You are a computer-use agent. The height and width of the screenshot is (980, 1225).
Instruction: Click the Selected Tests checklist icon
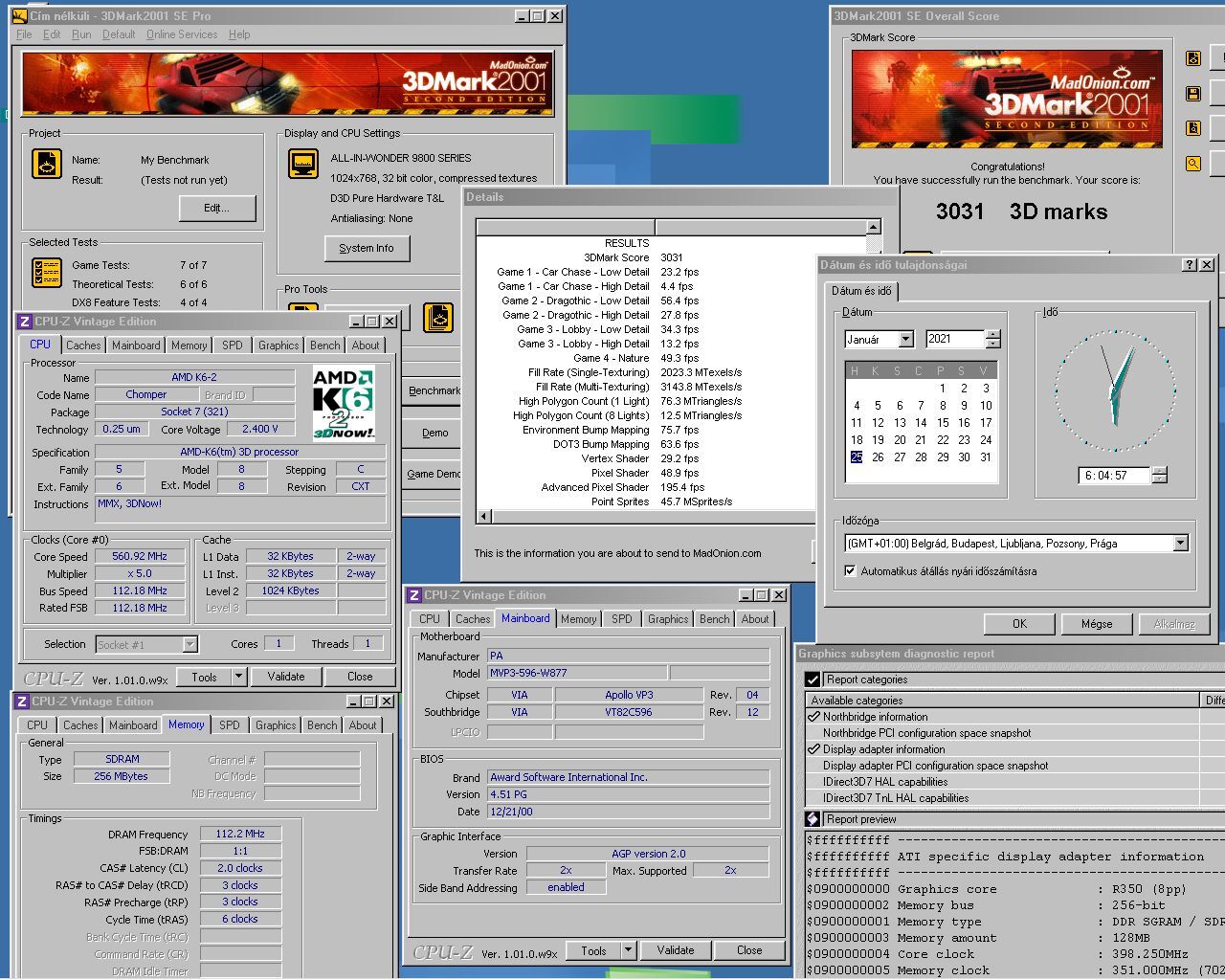[47, 273]
